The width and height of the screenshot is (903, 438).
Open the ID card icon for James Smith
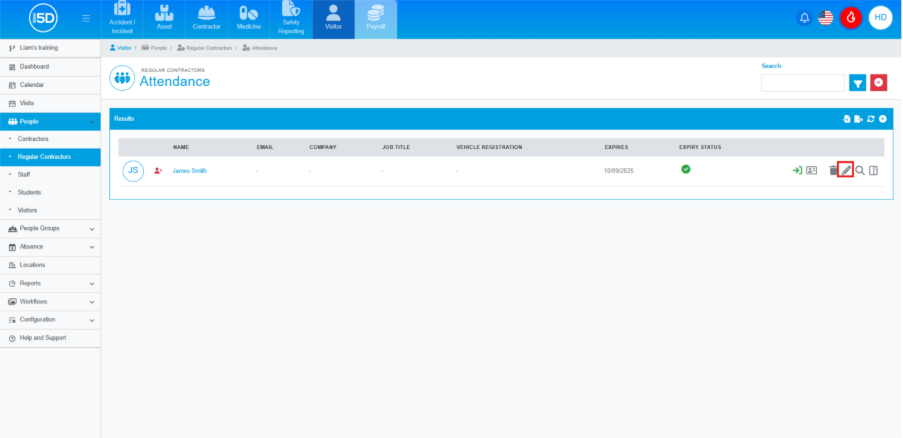coord(812,171)
